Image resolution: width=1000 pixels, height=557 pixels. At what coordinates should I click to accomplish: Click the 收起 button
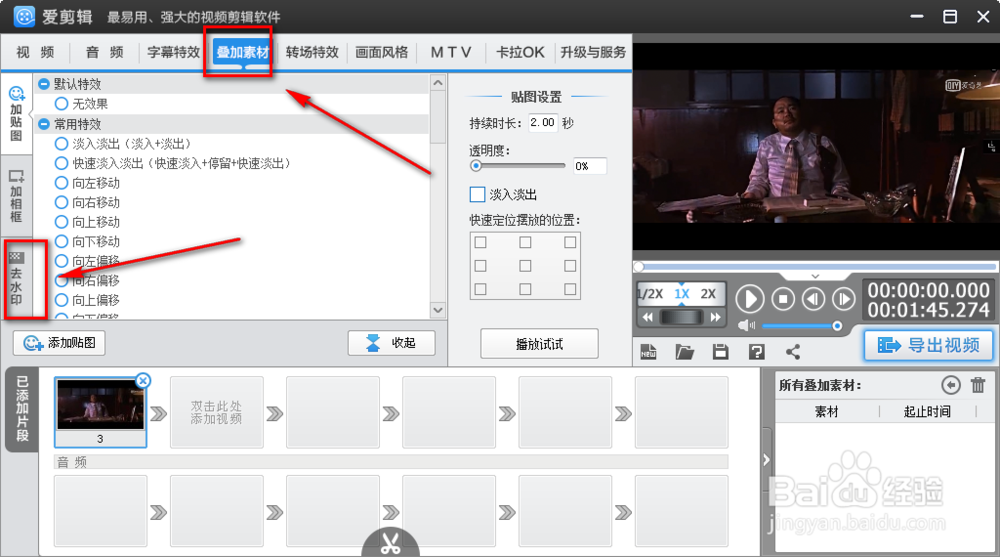tap(392, 343)
